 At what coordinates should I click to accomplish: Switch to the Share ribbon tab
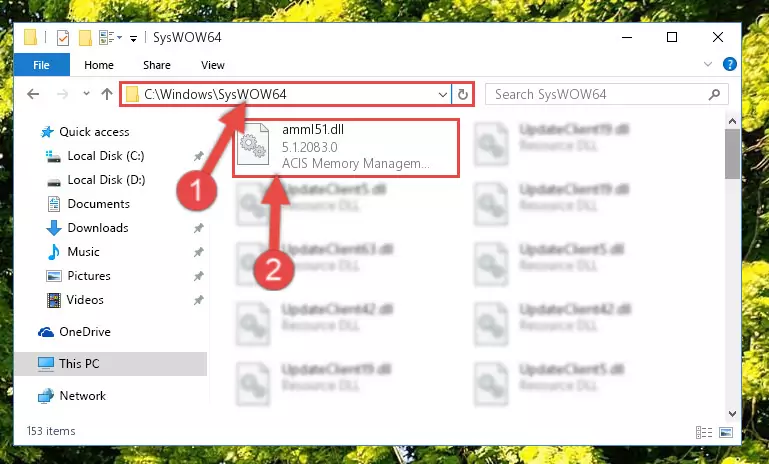point(157,65)
